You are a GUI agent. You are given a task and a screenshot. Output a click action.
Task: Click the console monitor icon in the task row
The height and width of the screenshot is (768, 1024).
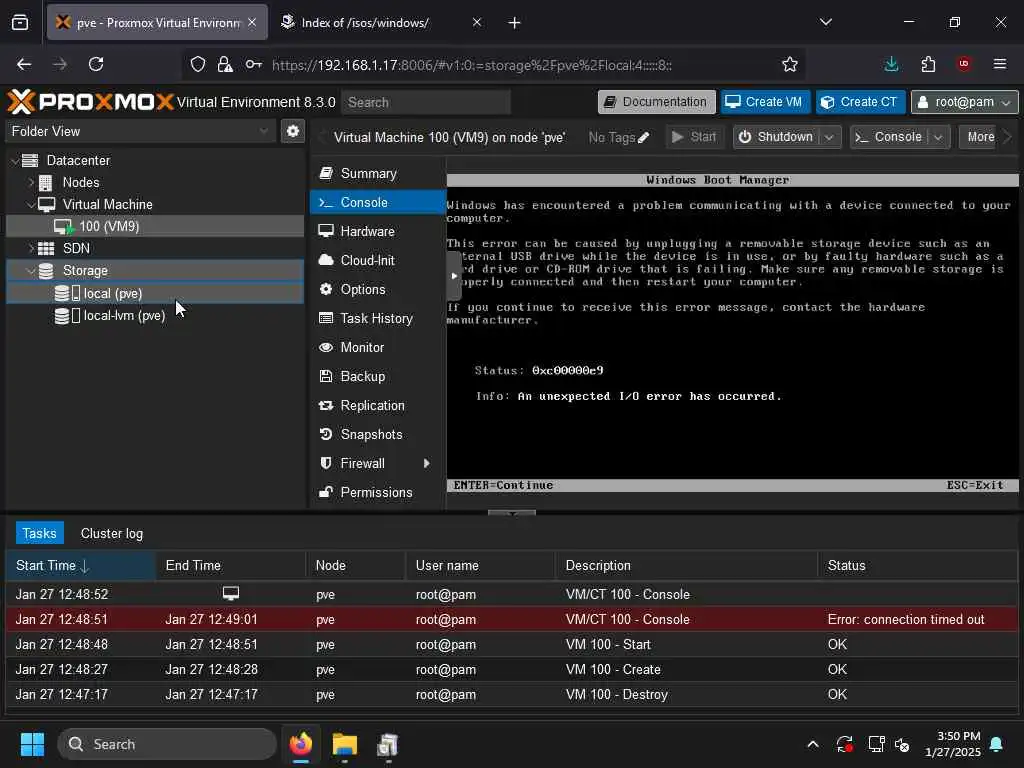pyautogui.click(x=231, y=594)
